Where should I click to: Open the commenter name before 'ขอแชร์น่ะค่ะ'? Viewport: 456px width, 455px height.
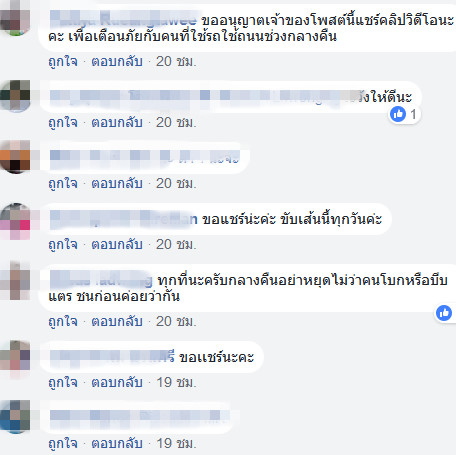[123, 219]
